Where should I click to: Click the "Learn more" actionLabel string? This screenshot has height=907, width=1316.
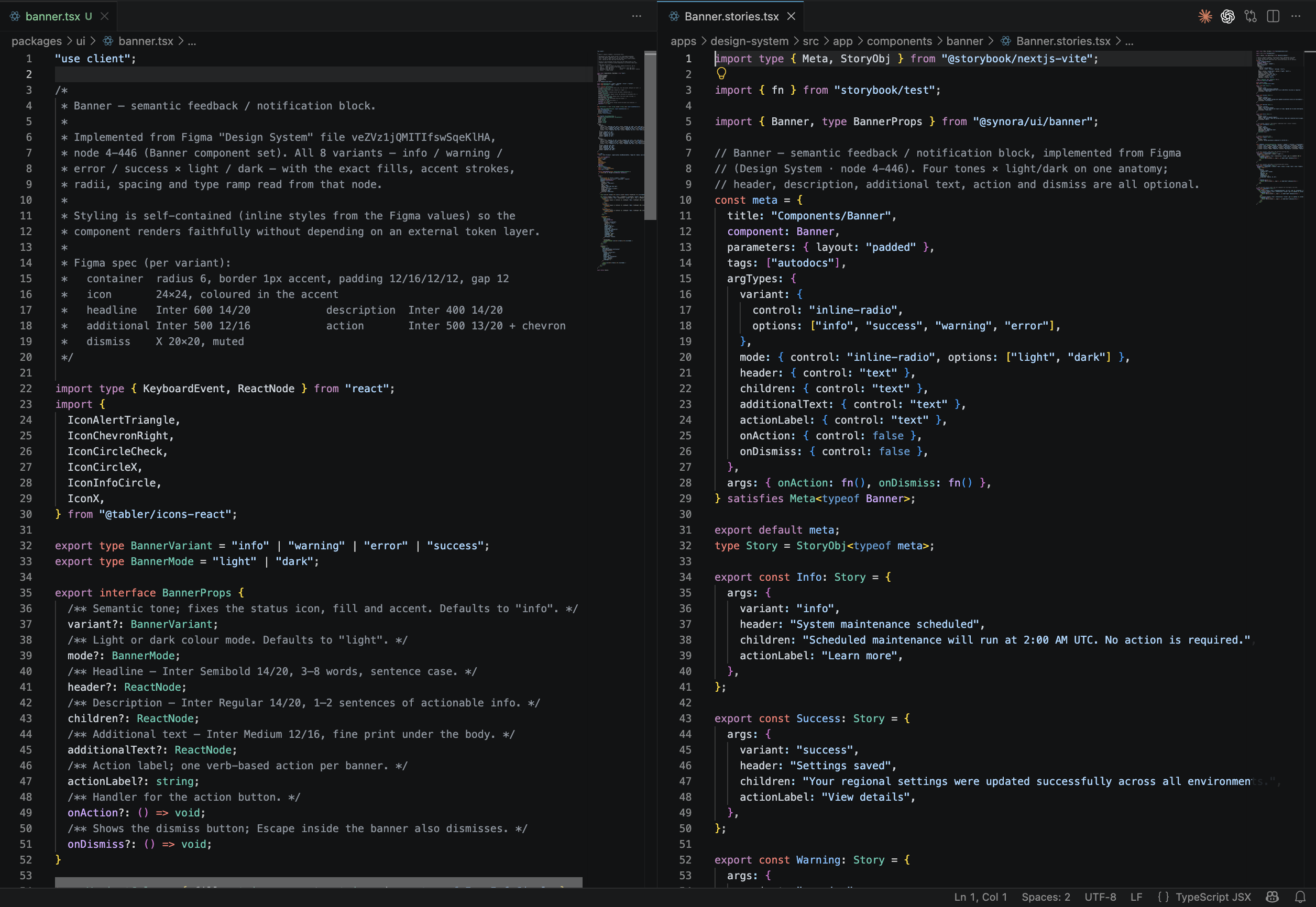pos(859,656)
